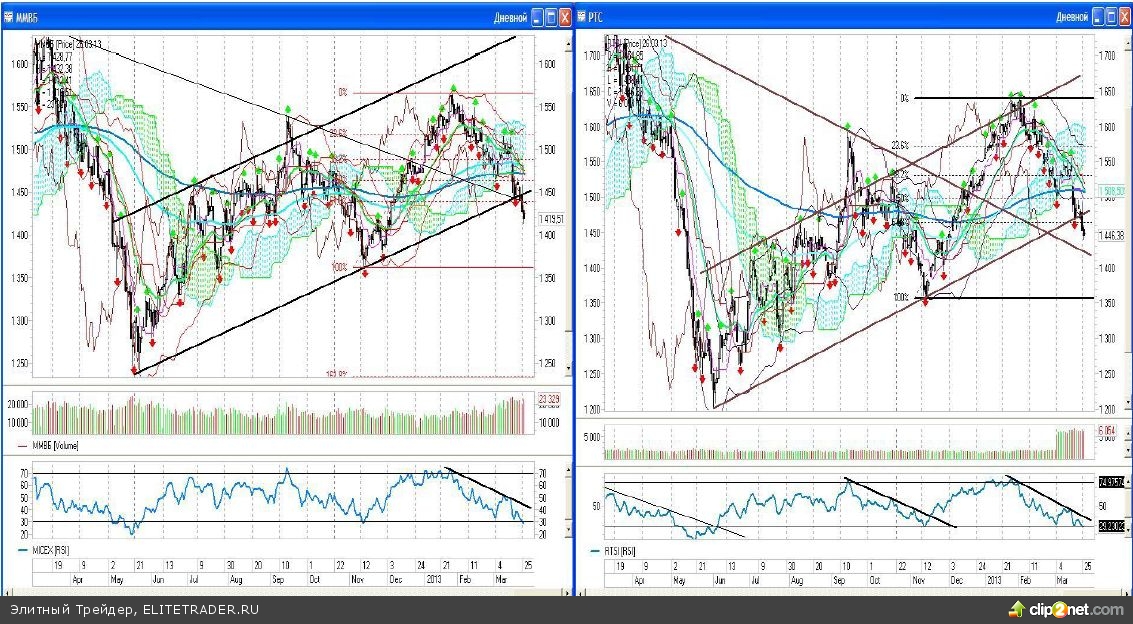Minimize the ММВБ chart window
The width and height of the screenshot is (1133, 624).
coord(537,17)
